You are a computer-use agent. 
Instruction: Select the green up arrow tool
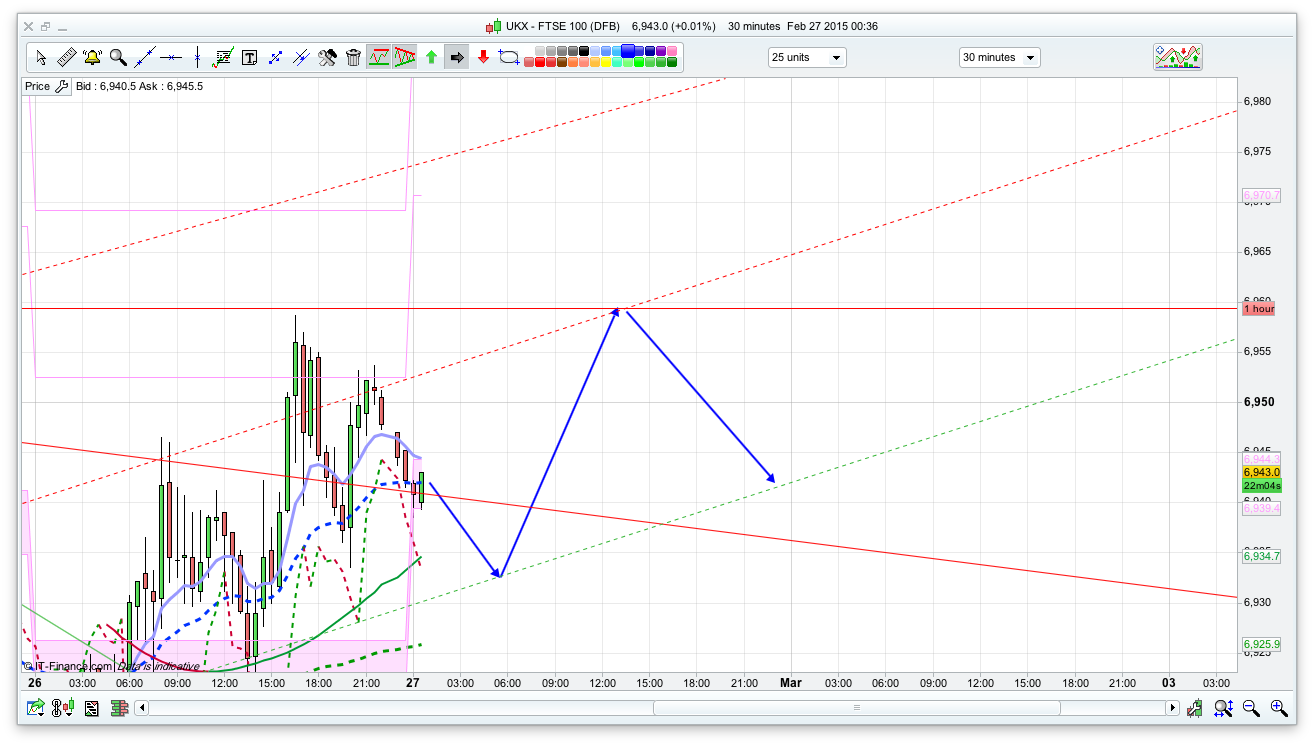click(431, 57)
